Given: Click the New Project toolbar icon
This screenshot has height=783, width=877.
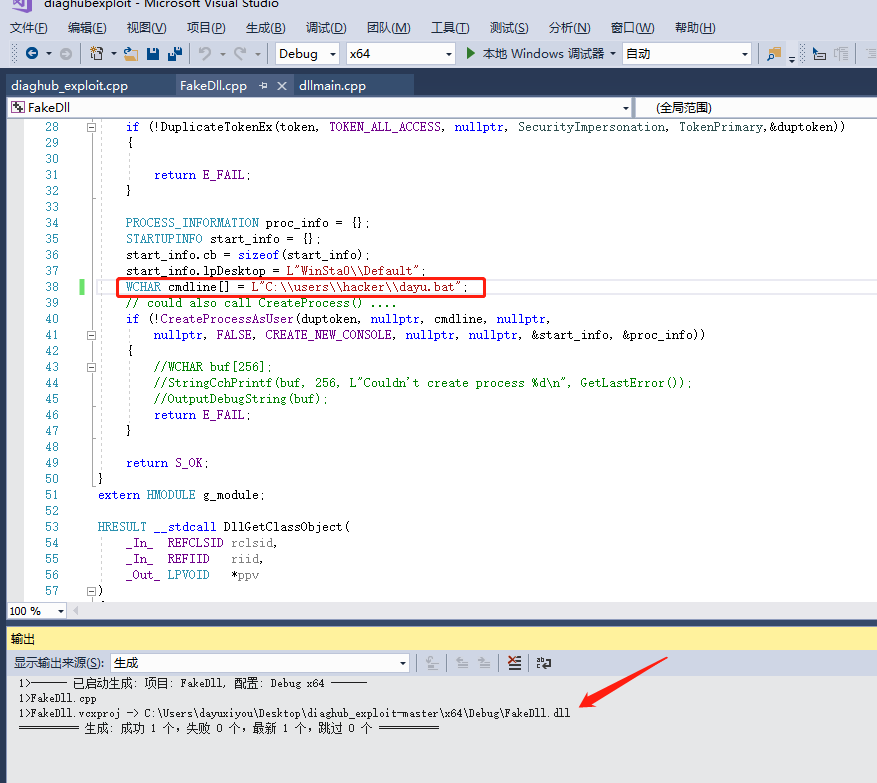Looking at the screenshot, I should 97,54.
